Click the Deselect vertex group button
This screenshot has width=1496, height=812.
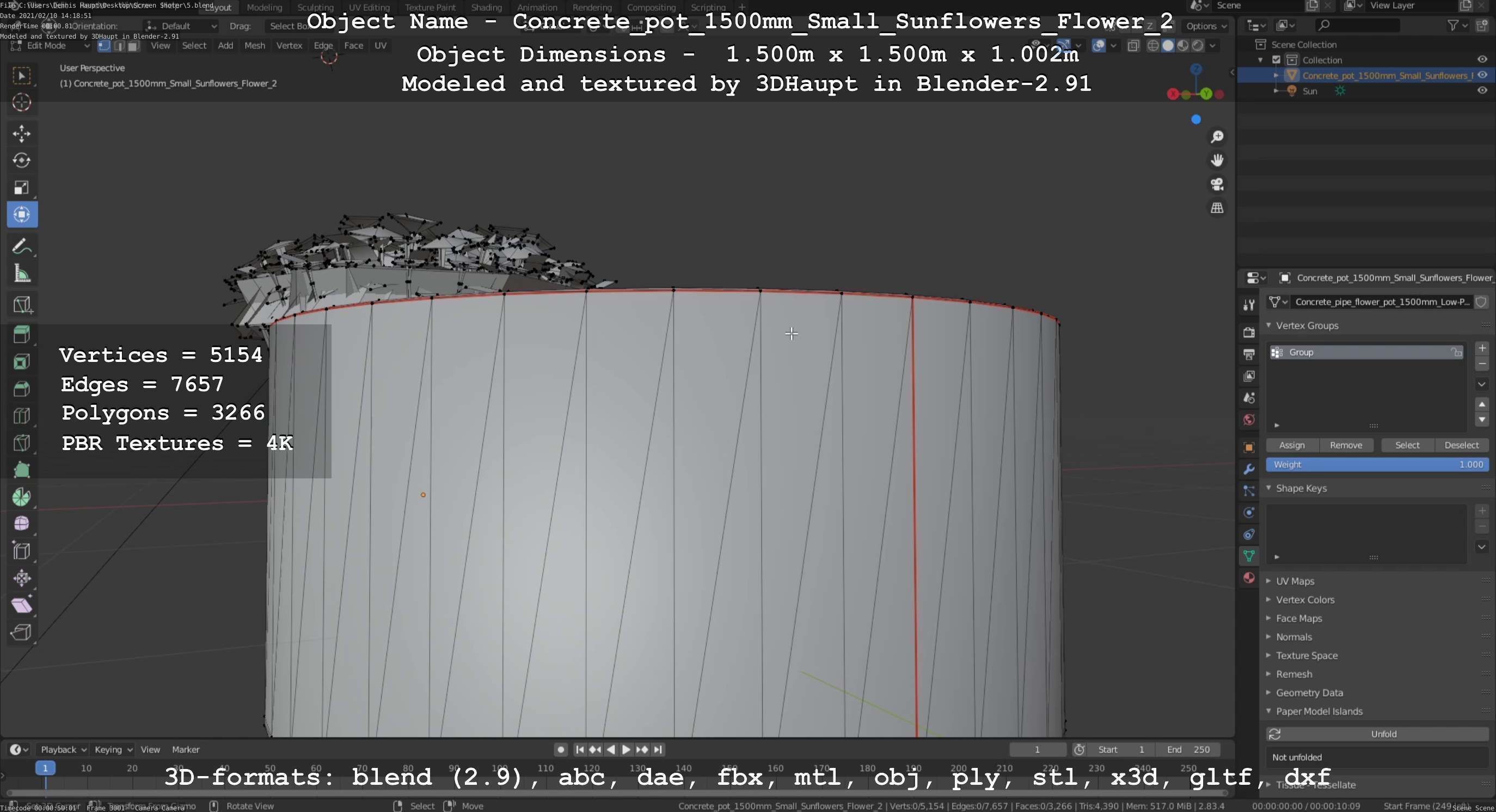click(1461, 445)
